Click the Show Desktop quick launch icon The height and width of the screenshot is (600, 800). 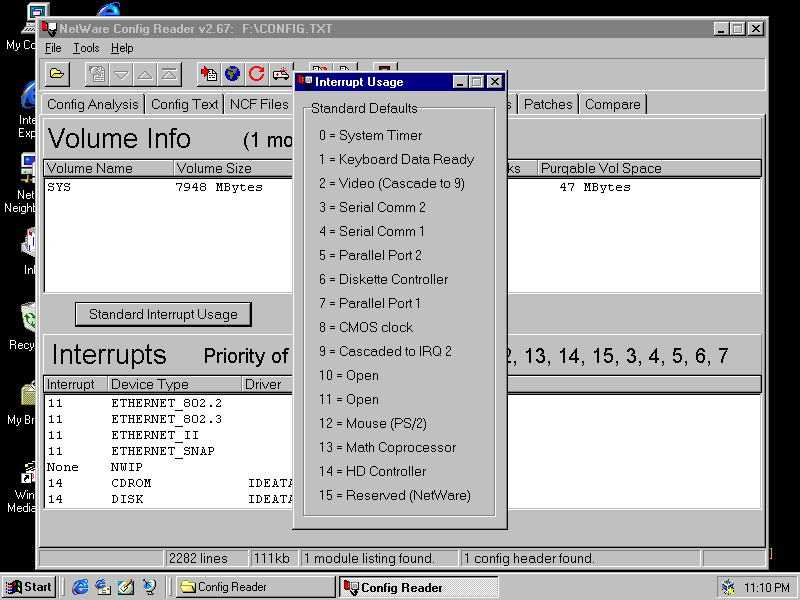126,587
